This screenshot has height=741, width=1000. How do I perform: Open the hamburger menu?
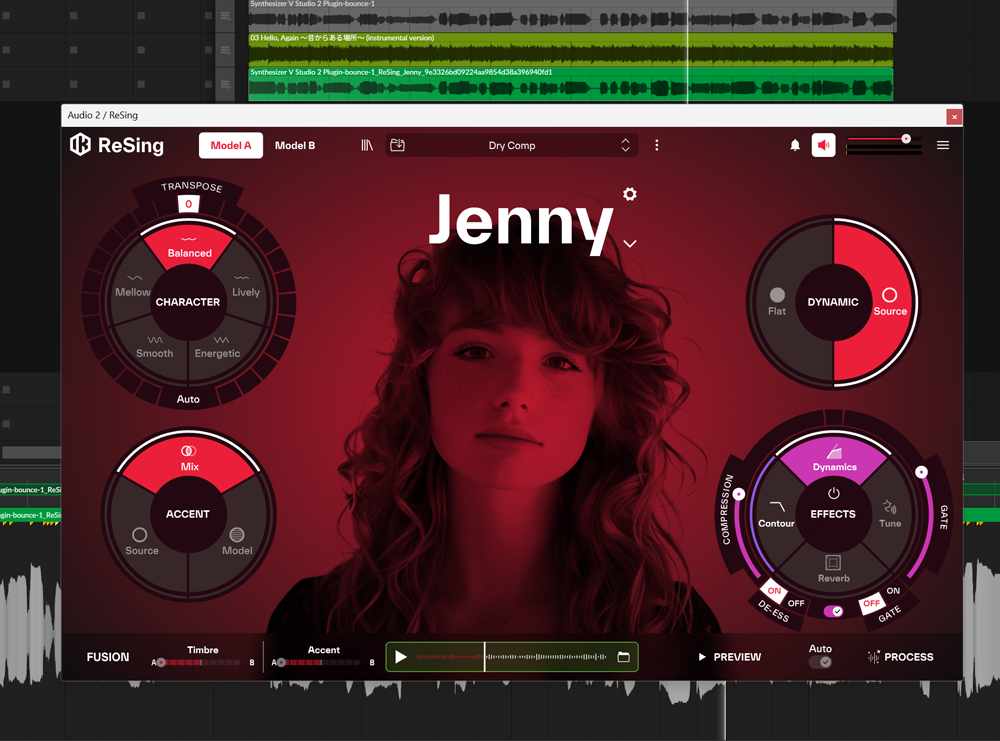[943, 146]
